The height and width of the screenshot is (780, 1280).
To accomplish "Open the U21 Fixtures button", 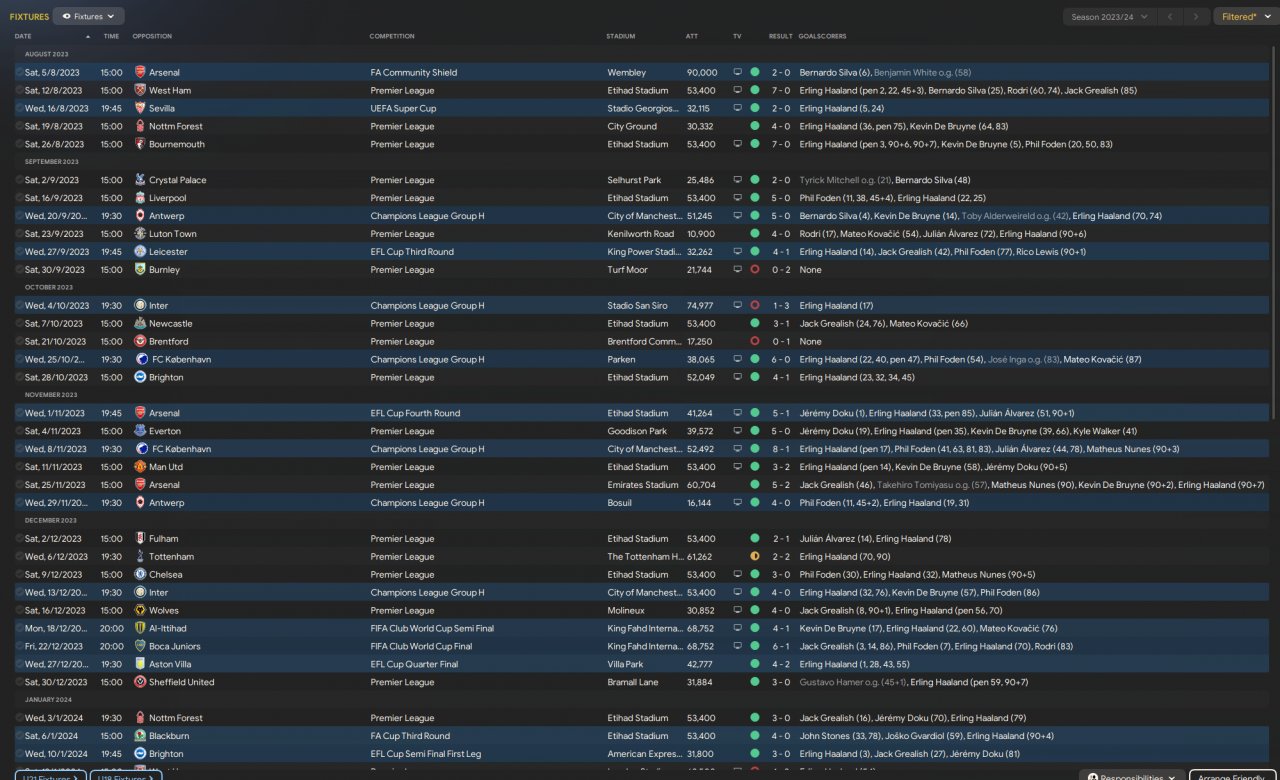I will pos(49,775).
